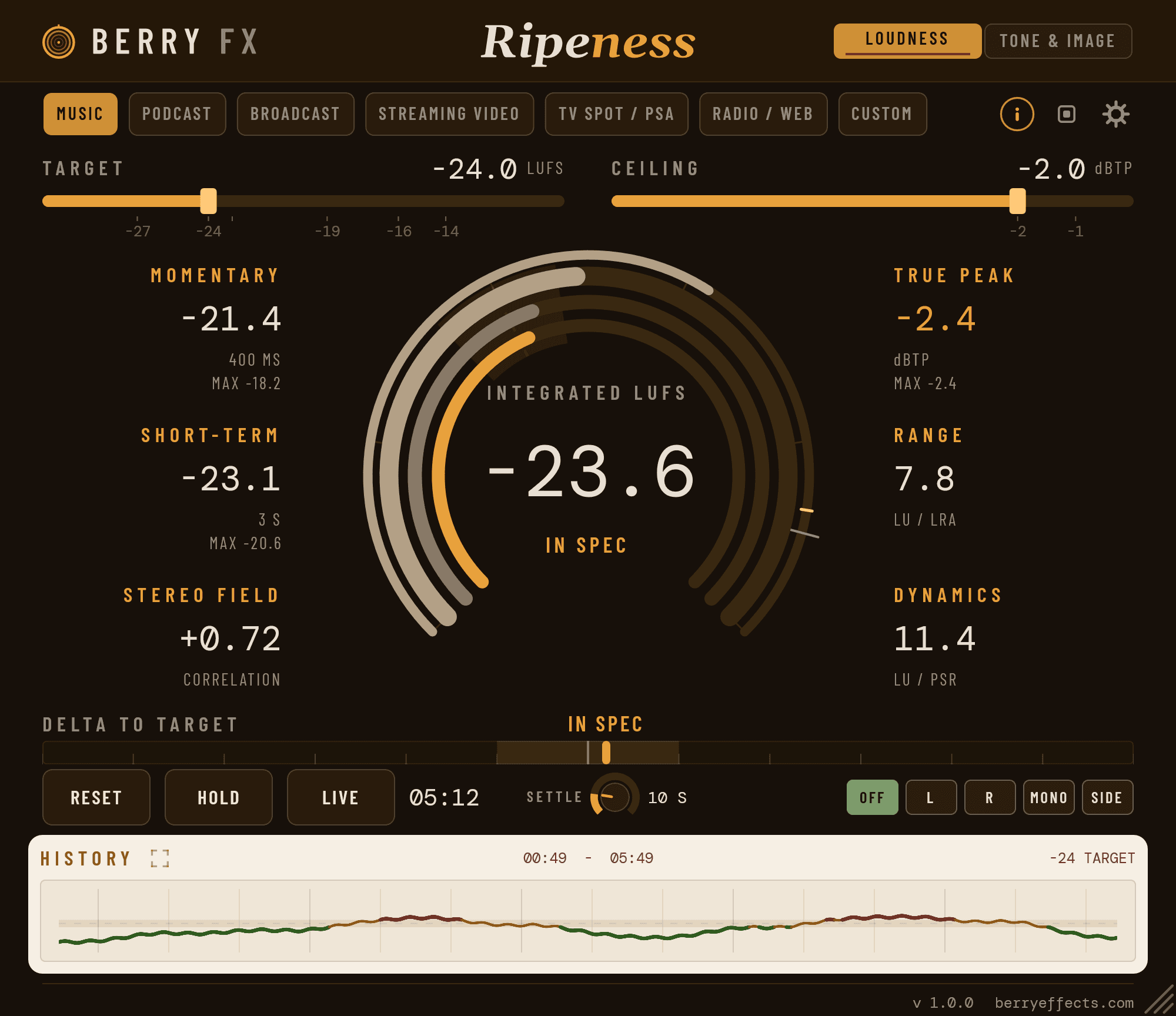Click the Stereo Field correlation +0.72

[230, 639]
